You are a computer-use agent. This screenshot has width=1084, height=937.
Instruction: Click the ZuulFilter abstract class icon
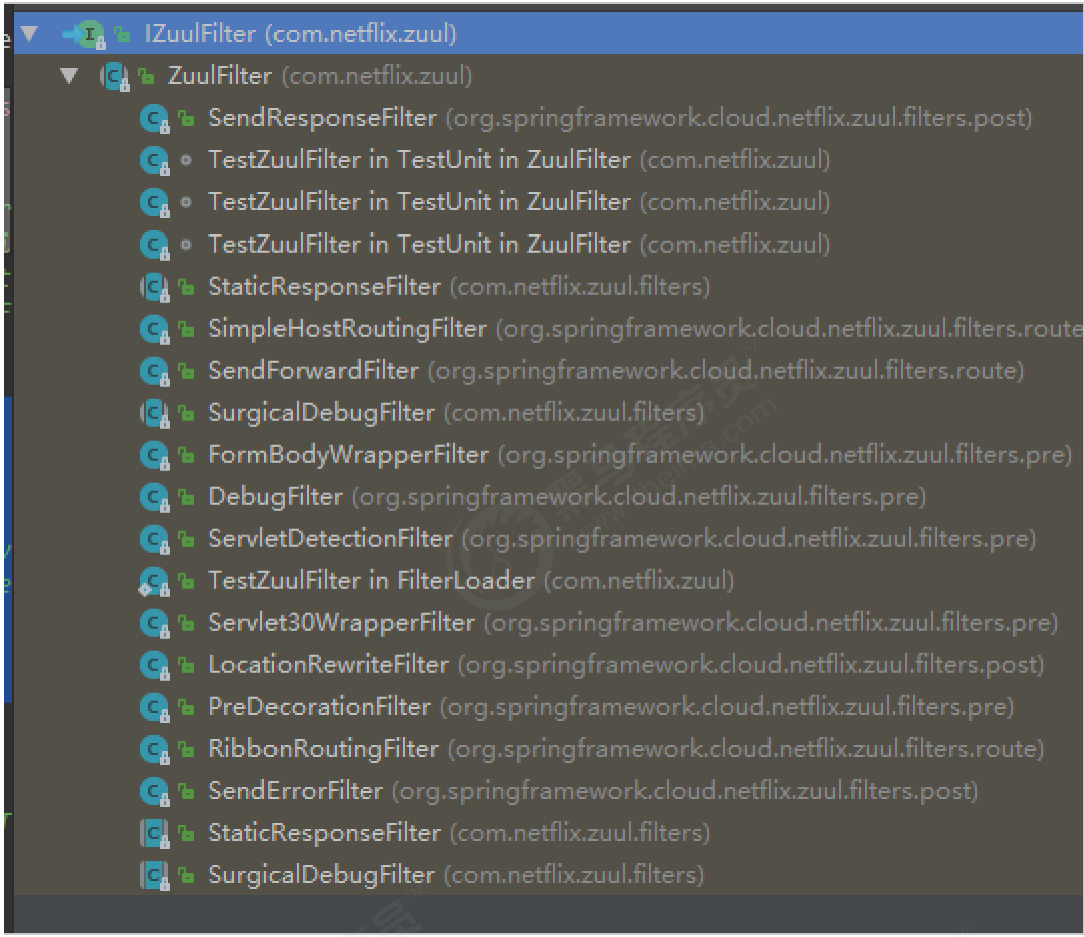pos(116,76)
